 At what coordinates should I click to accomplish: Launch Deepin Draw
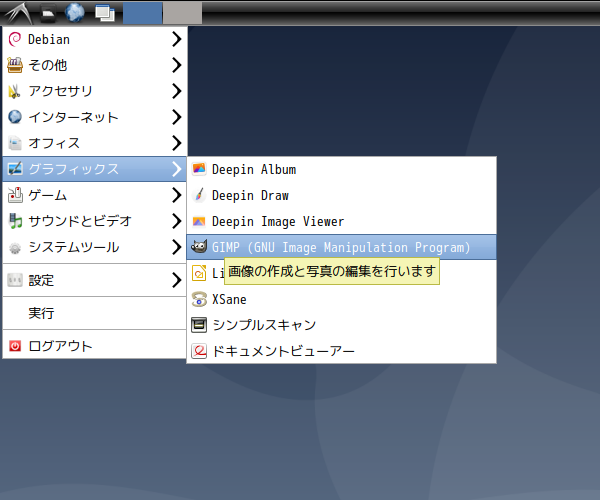tap(341, 195)
